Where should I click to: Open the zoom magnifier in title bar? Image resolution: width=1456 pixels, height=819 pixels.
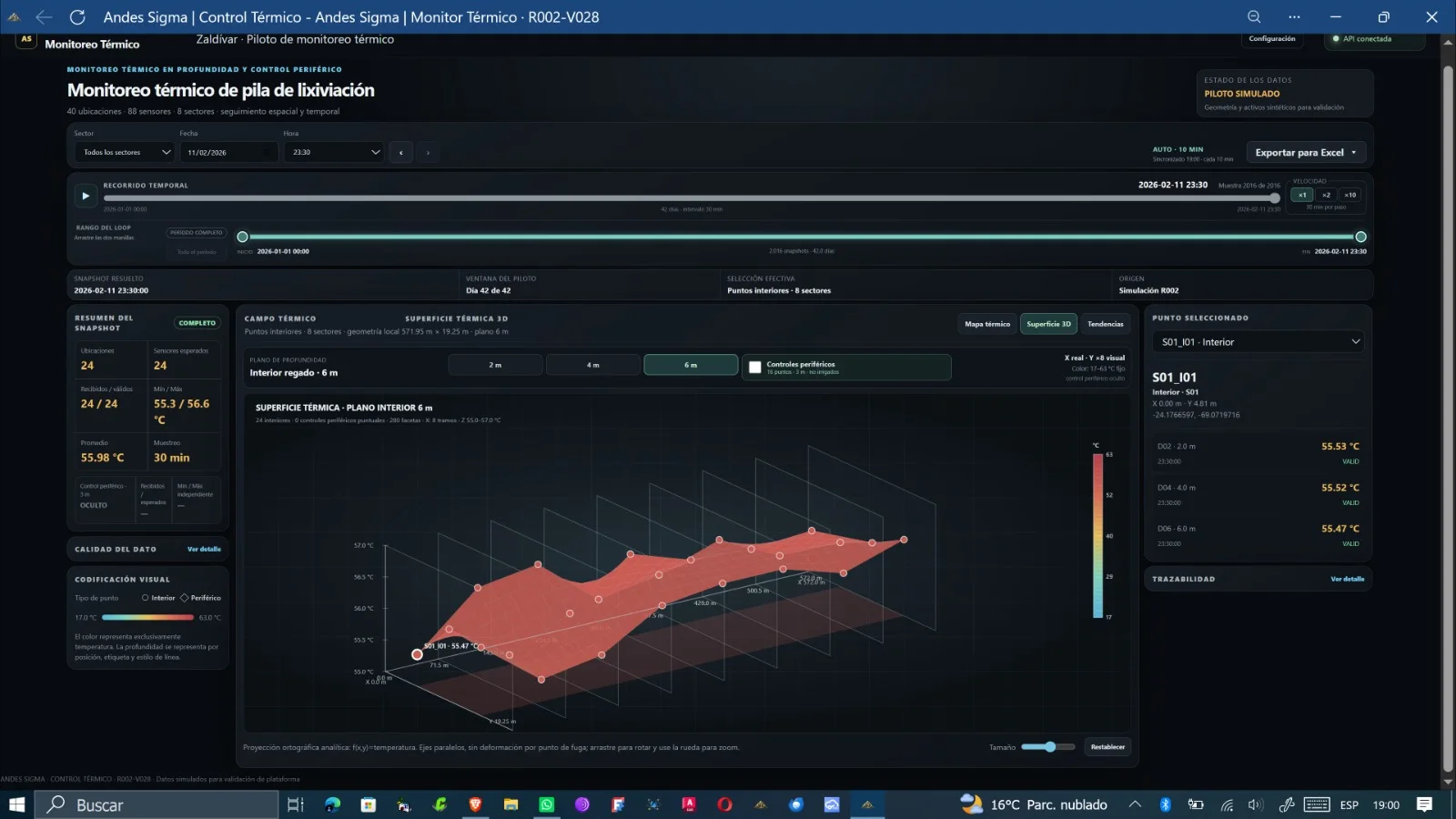coord(1254,16)
